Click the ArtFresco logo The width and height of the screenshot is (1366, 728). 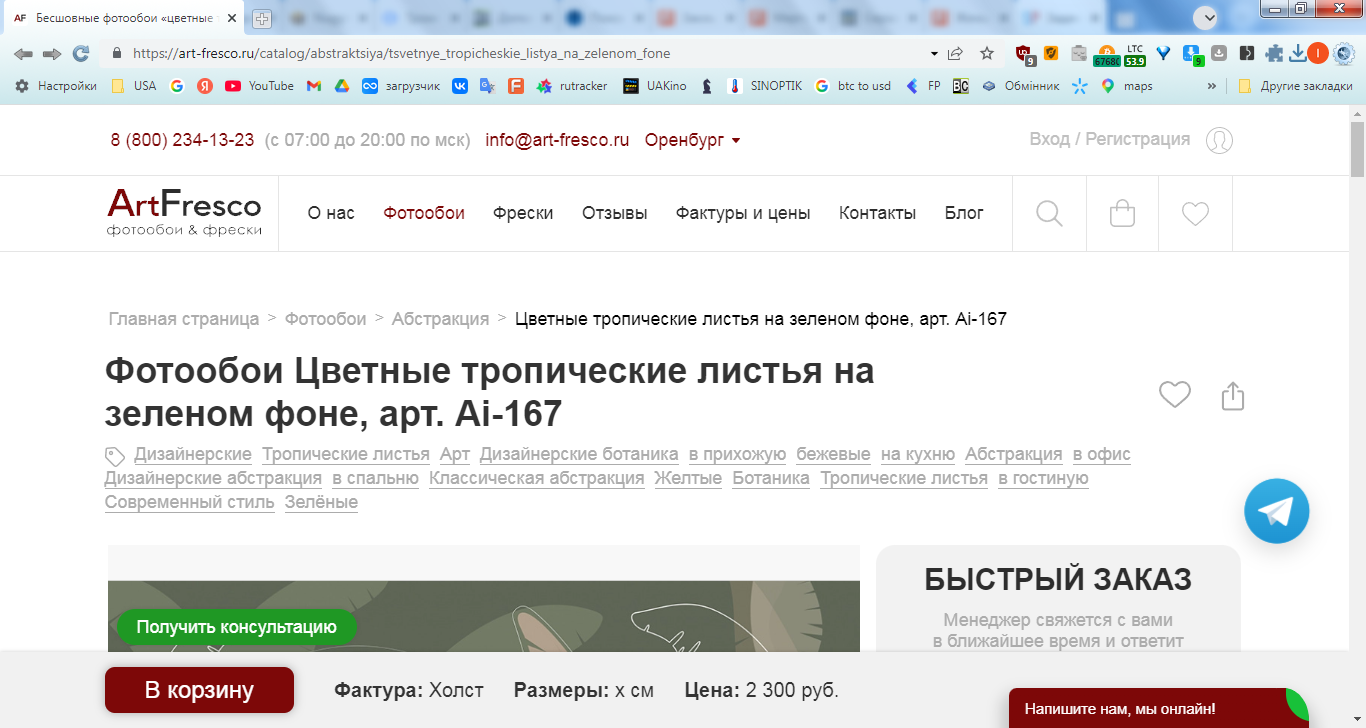tap(184, 213)
